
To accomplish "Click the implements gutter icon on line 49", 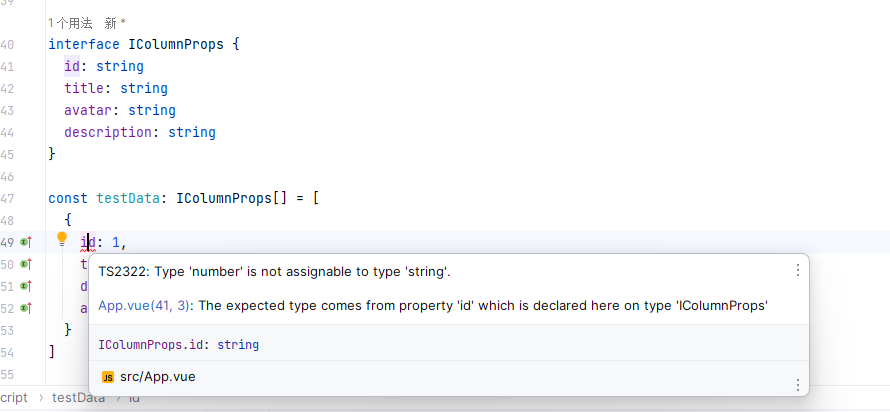I will (26, 242).
